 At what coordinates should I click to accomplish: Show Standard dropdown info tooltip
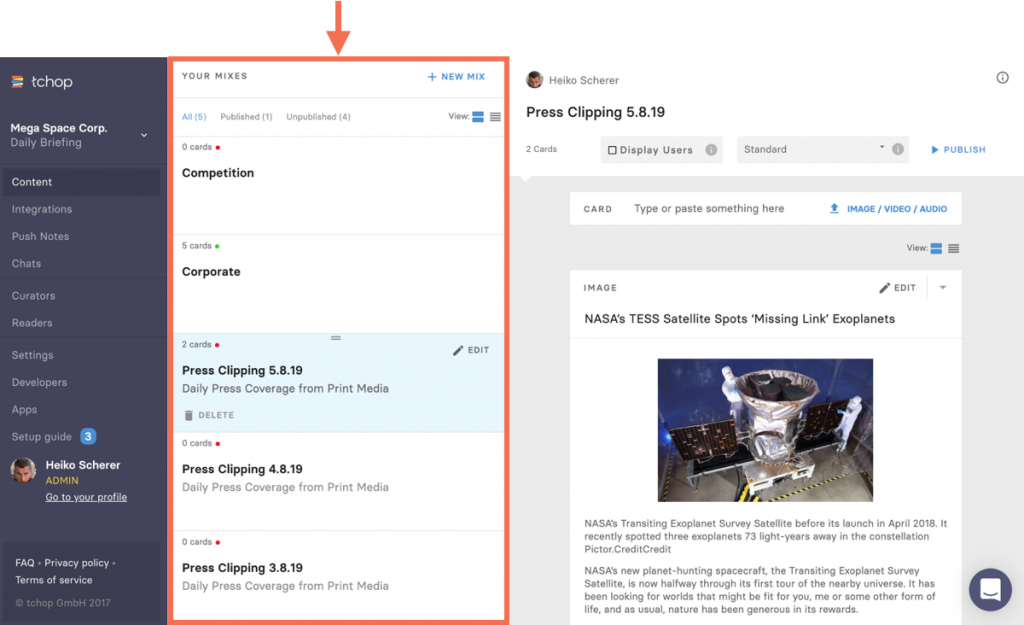click(x=898, y=149)
